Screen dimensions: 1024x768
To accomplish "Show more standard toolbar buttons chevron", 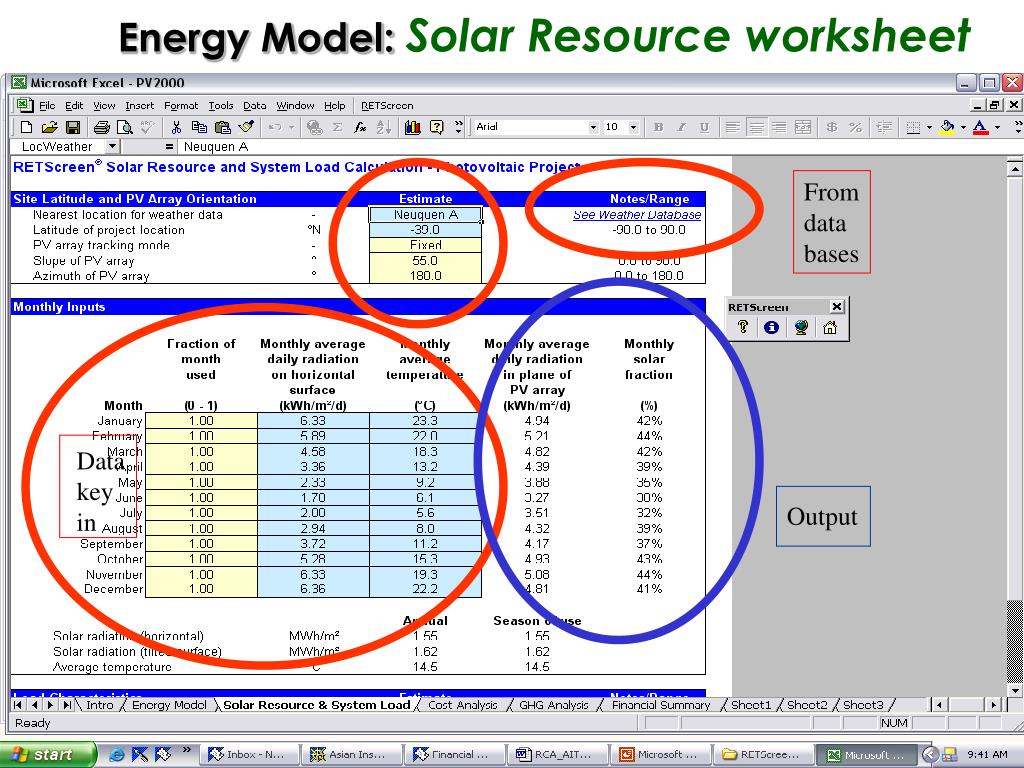I will pyautogui.click(x=458, y=127).
